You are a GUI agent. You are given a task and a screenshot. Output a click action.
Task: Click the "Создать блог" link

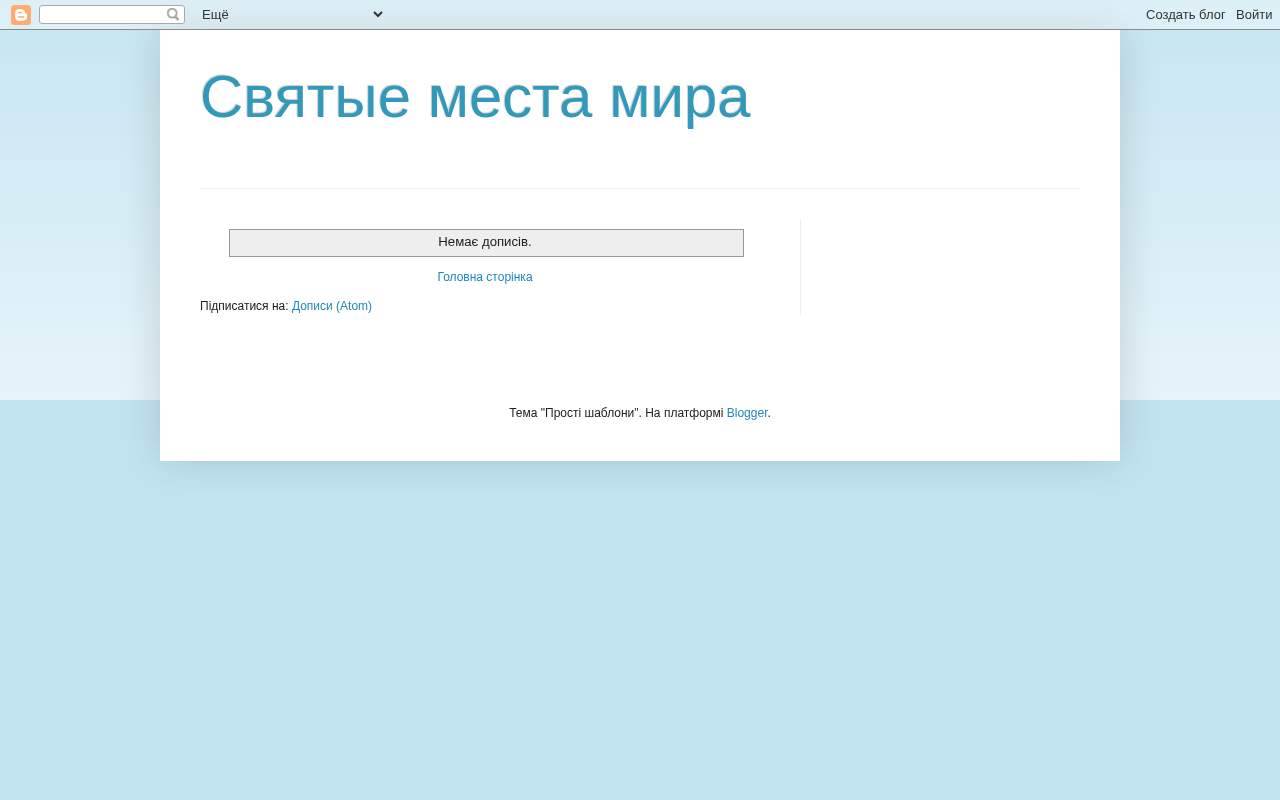click(x=1185, y=15)
